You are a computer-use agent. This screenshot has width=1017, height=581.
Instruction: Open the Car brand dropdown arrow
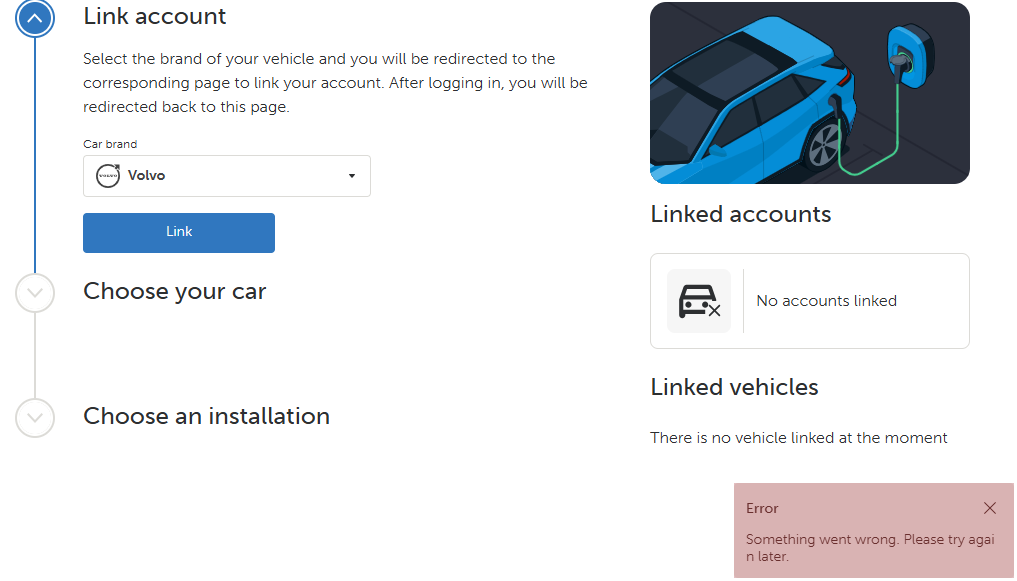(351, 176)
